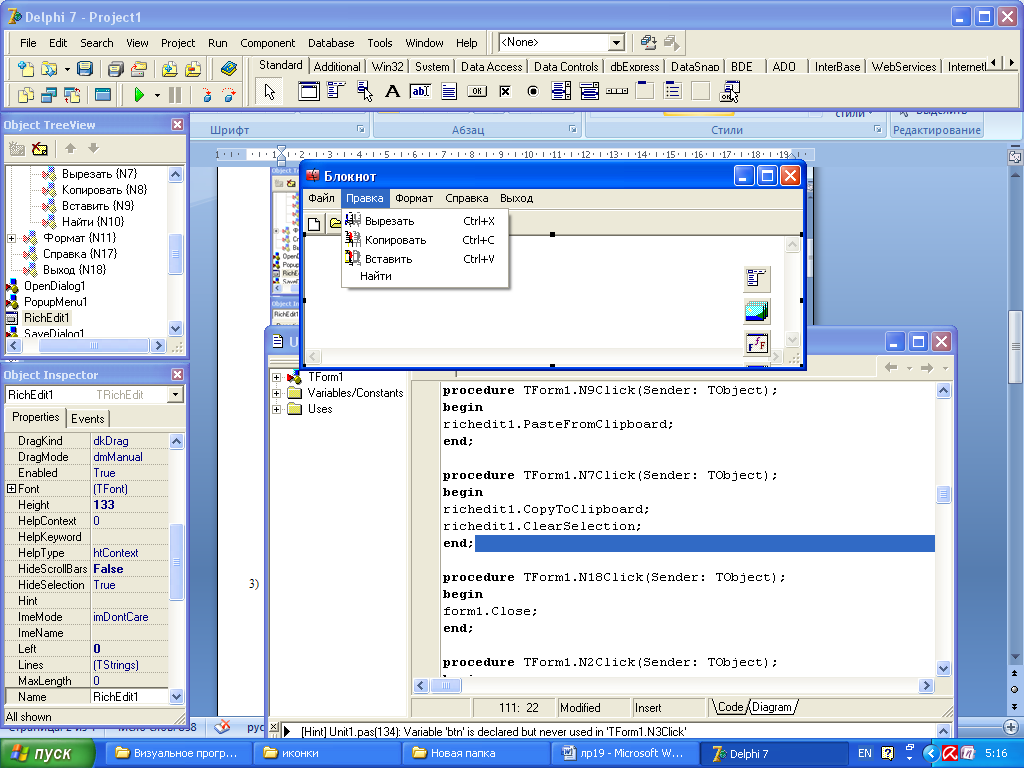Click the Save All icon in toolbar

coord(116,68)
